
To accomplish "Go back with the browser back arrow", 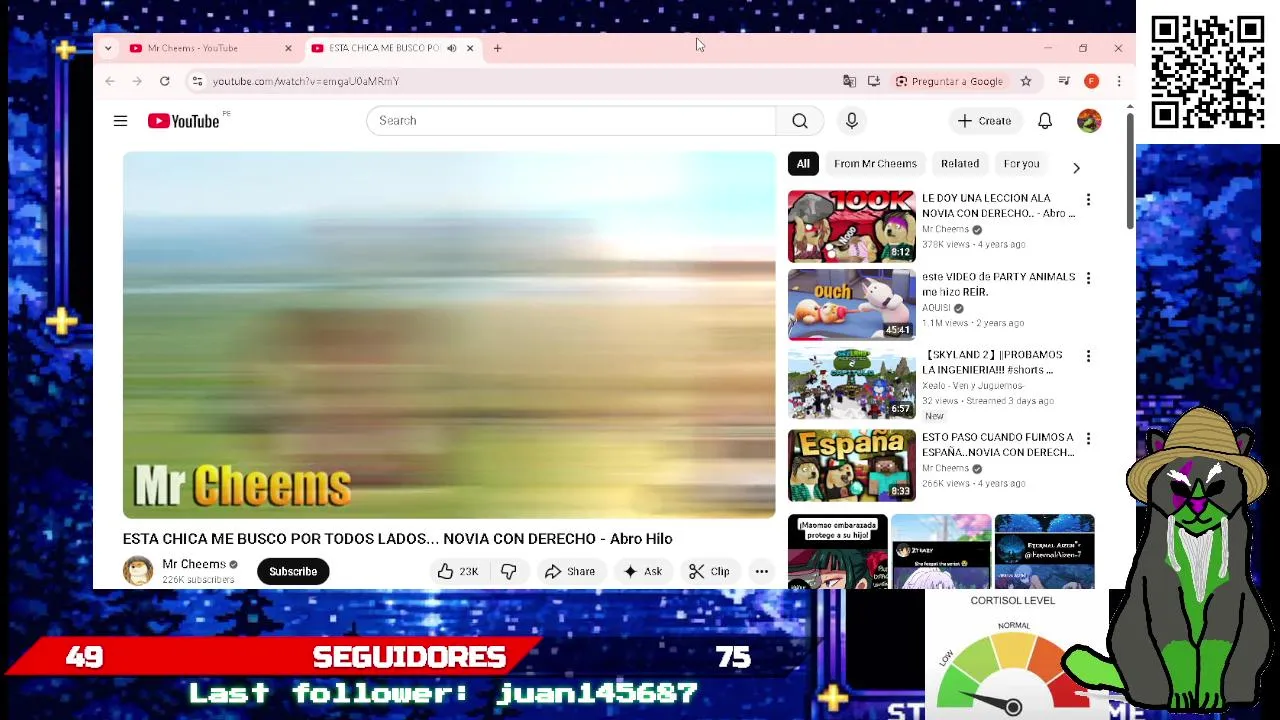I will click(x=110, y=81).
